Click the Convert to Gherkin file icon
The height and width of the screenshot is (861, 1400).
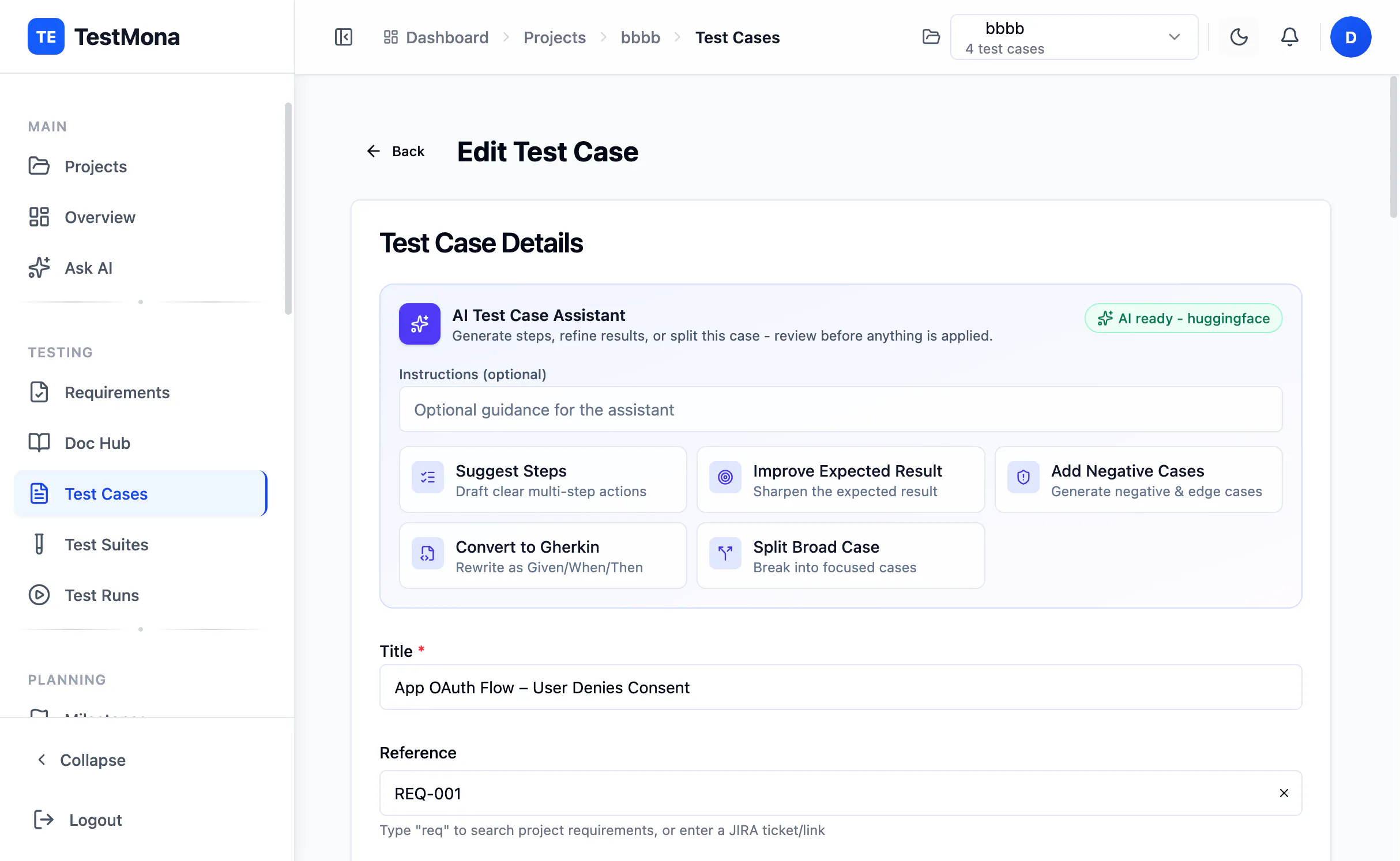[428, 553]
